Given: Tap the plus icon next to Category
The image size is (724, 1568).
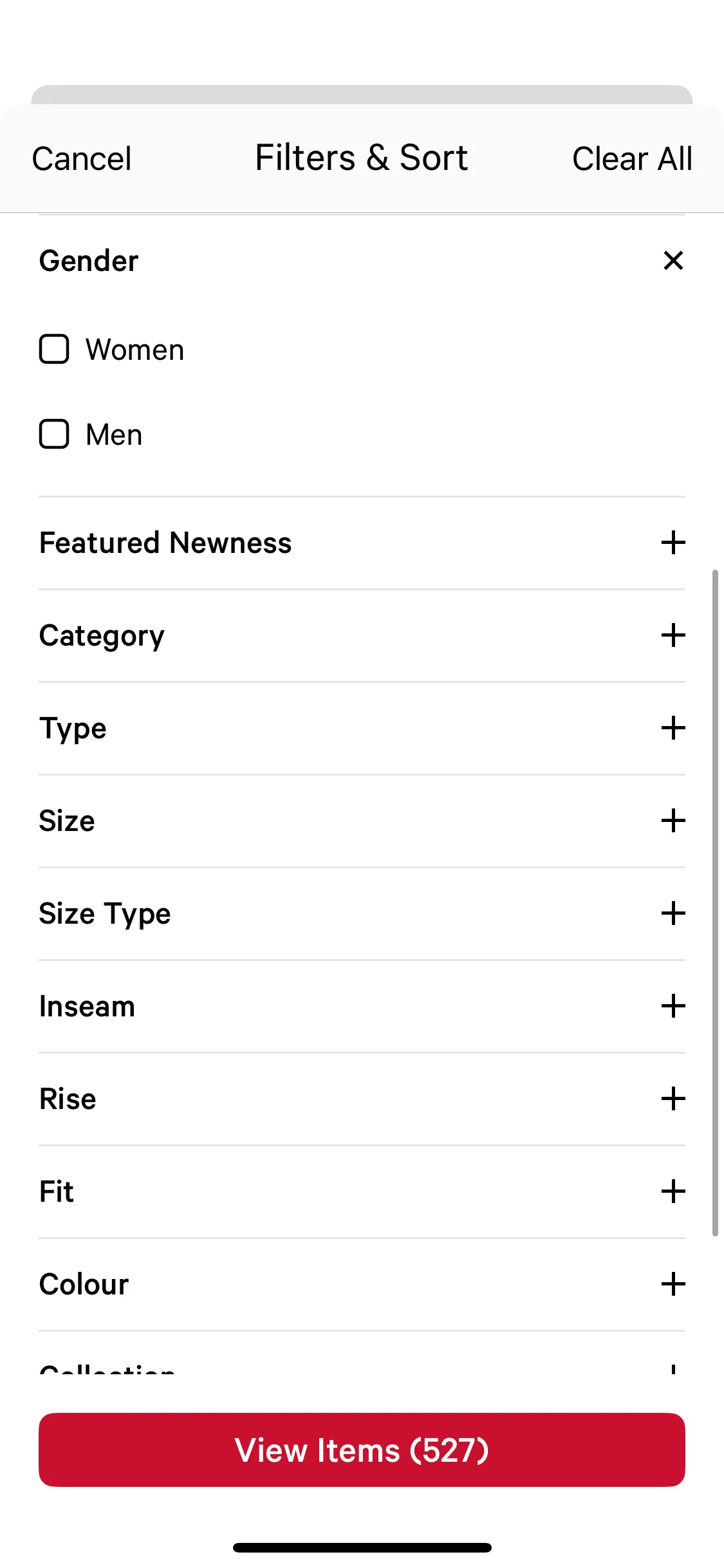Looking at the screenshot, I should point(673,635).
